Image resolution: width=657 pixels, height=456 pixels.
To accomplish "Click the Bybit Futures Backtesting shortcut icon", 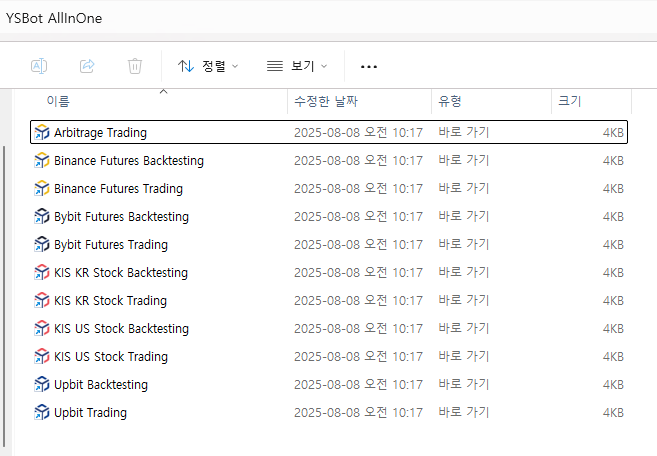I will coord(41,217).
